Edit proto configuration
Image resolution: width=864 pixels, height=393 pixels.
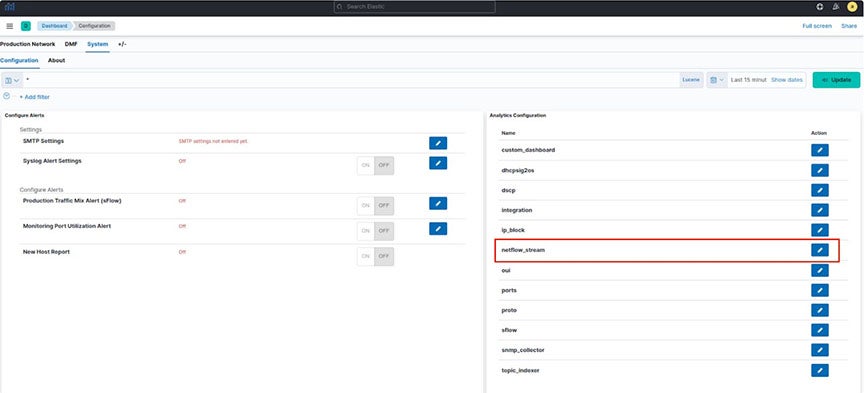coord(819,310)
